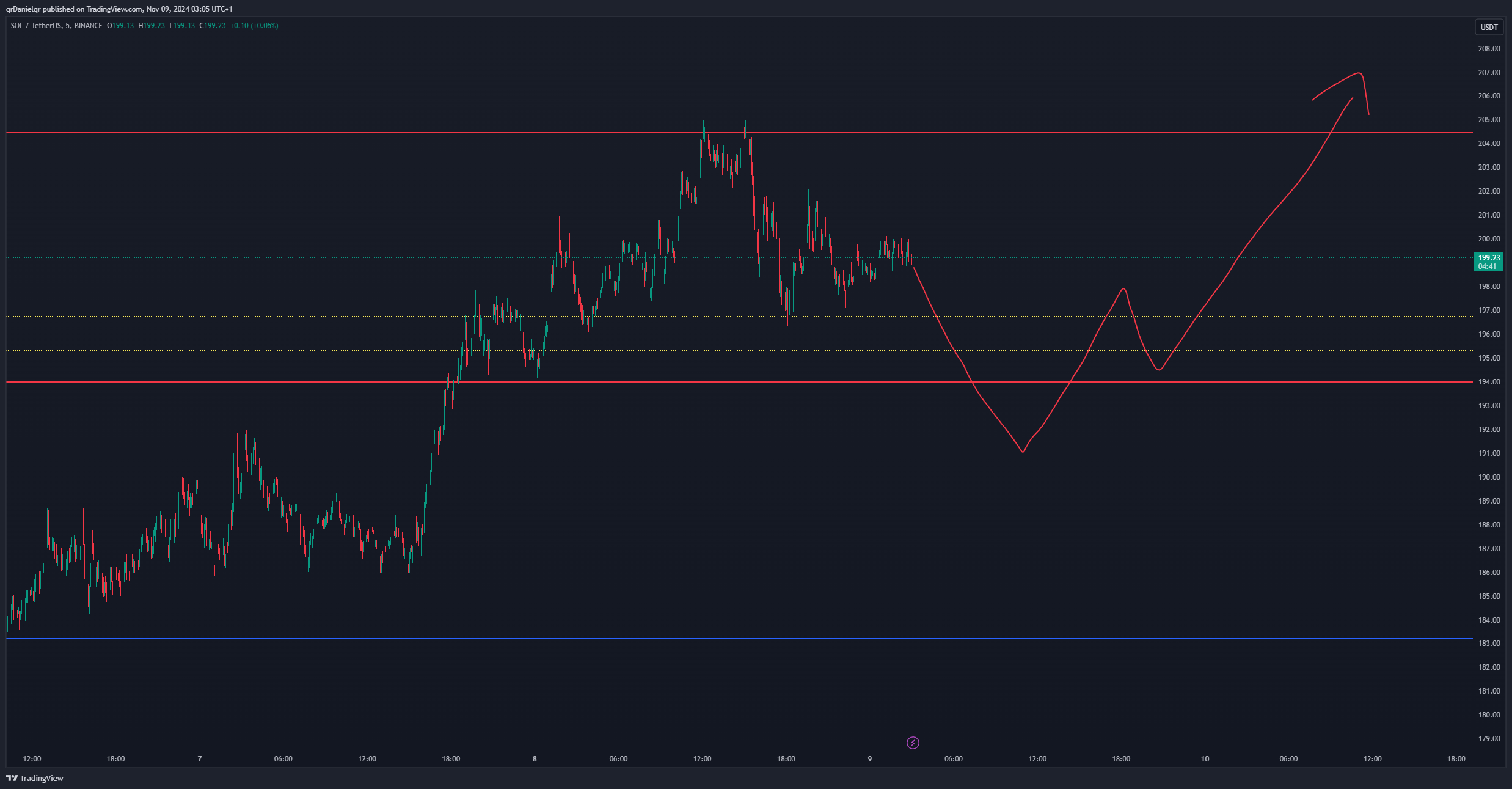Click the green current price label 199.23
The height and width of the screenshot is (789, 1512).
(x=1489, y=262)
